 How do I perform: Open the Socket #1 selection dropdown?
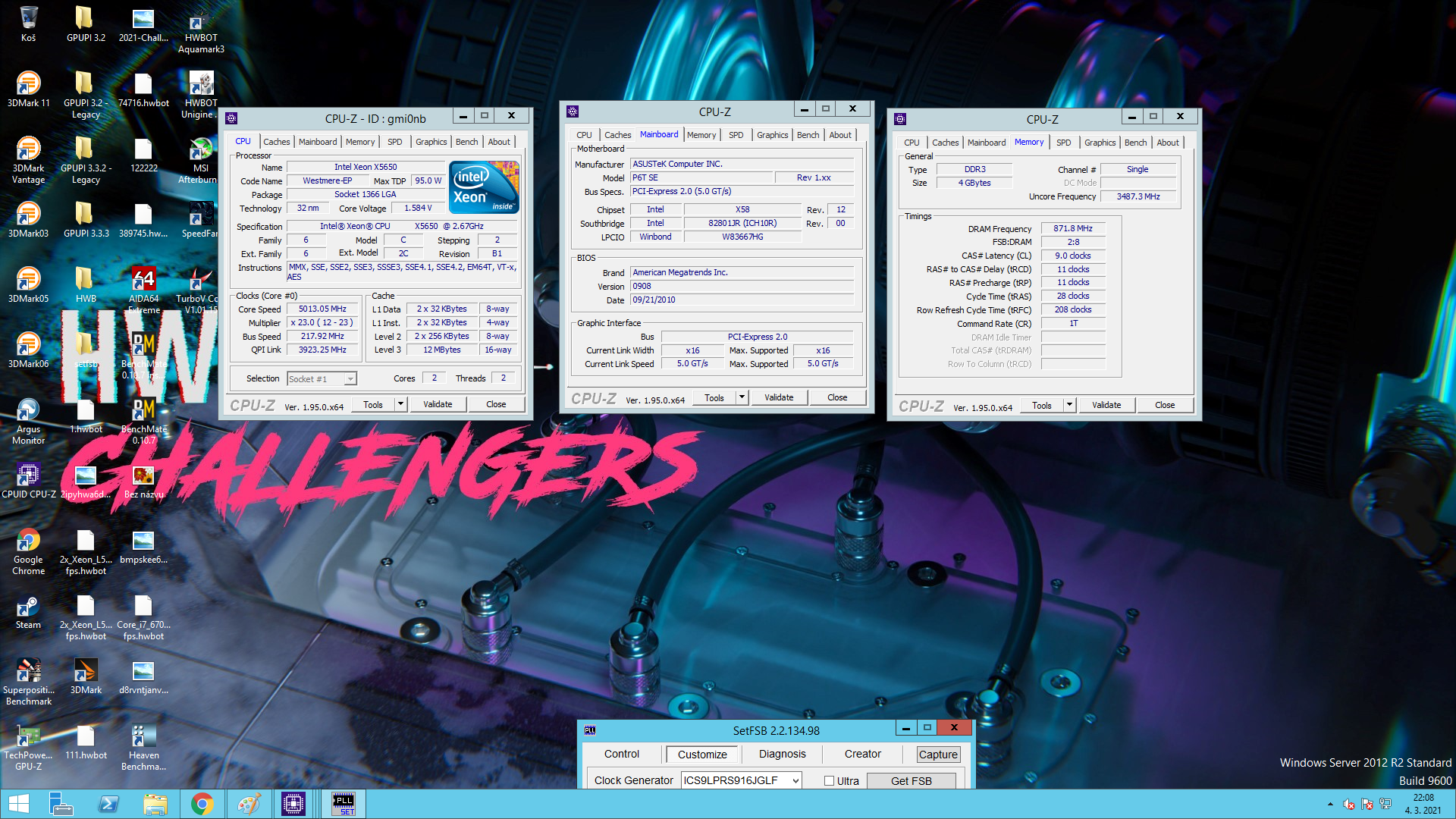(322, 378)
